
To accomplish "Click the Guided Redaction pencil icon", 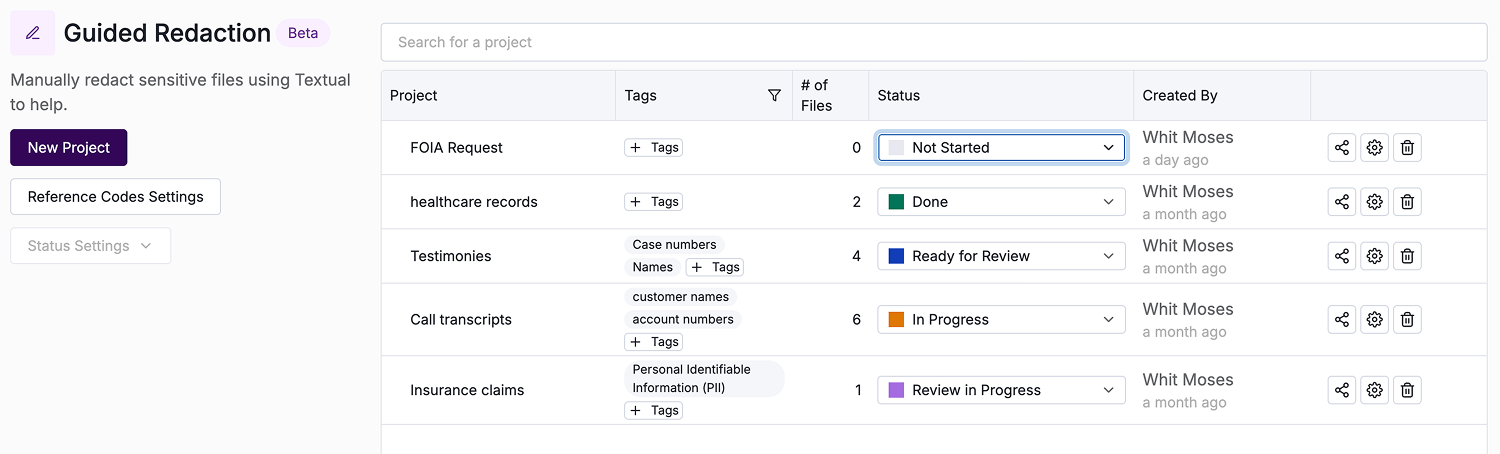I will point(33,33).
